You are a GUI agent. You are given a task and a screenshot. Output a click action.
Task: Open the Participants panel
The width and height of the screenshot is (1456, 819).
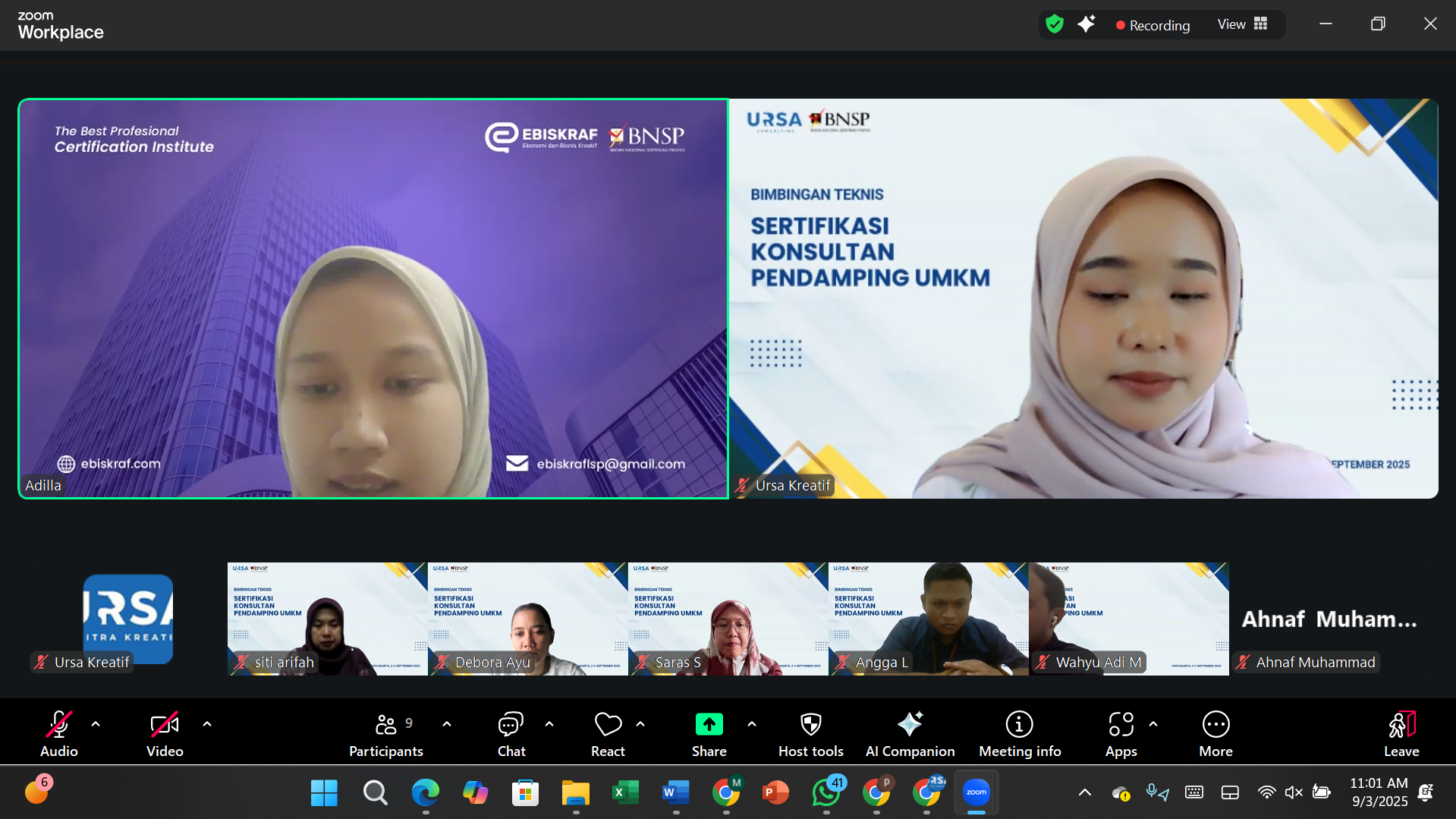coord(385,733)
